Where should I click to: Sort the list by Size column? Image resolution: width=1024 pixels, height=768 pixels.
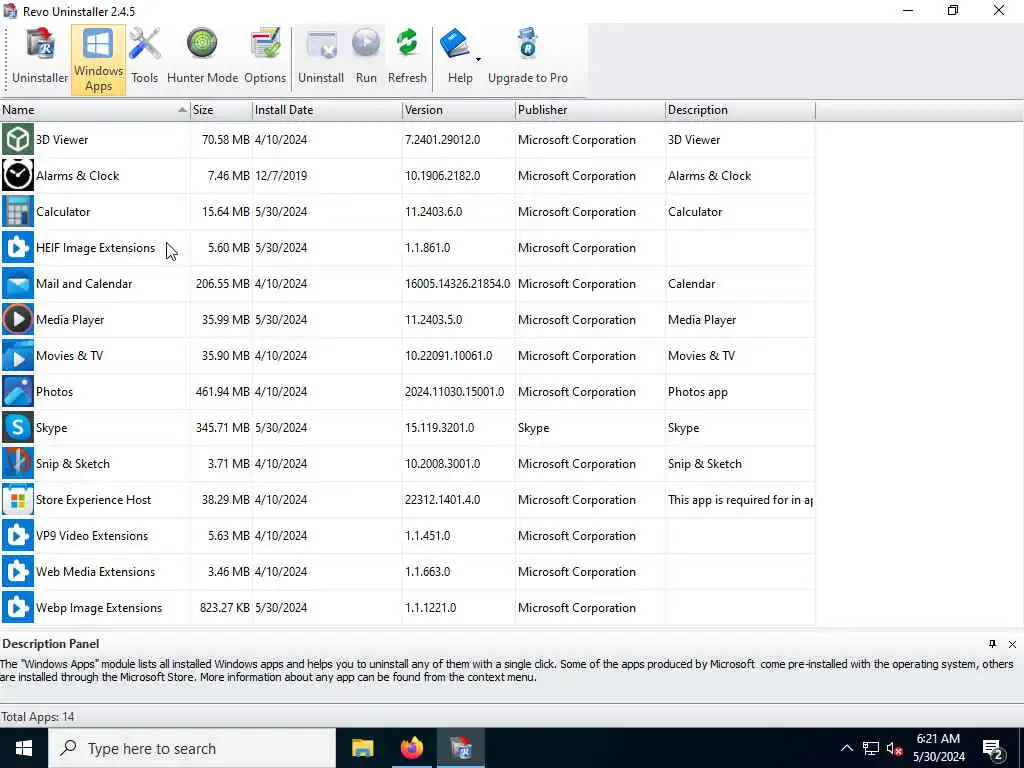[221, 110]
